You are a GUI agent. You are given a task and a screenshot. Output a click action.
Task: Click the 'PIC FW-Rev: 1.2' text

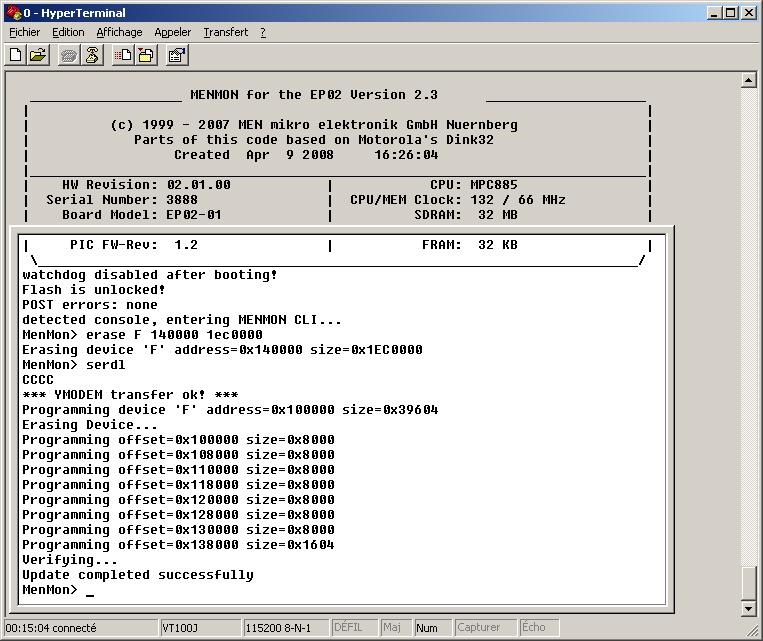point(134,245)
